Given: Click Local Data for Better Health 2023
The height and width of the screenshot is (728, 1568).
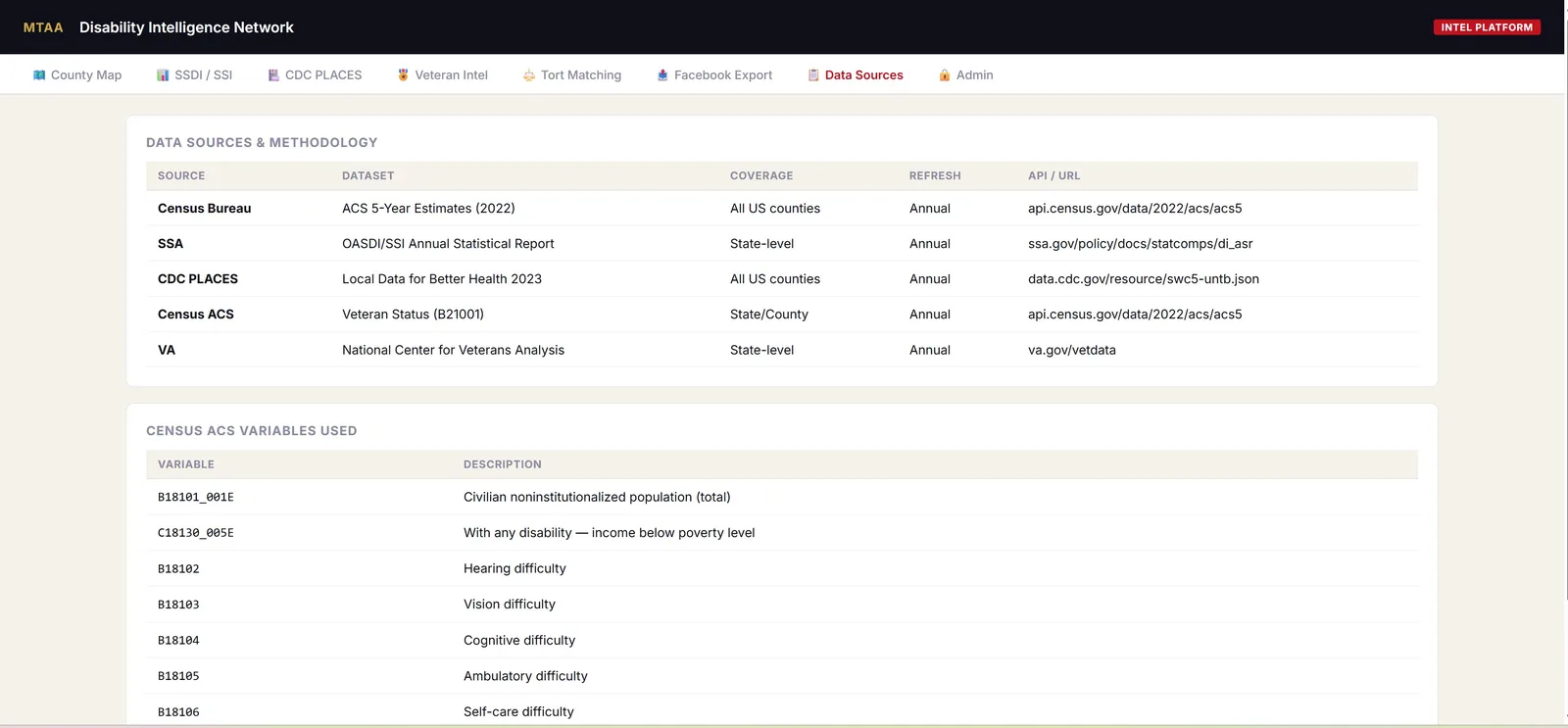Looking at the screenshot, I should [442, 279].
